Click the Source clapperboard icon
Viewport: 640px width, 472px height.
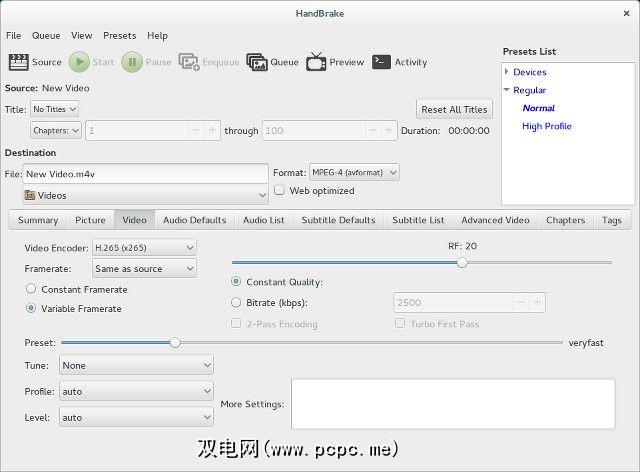click(18, 62)
